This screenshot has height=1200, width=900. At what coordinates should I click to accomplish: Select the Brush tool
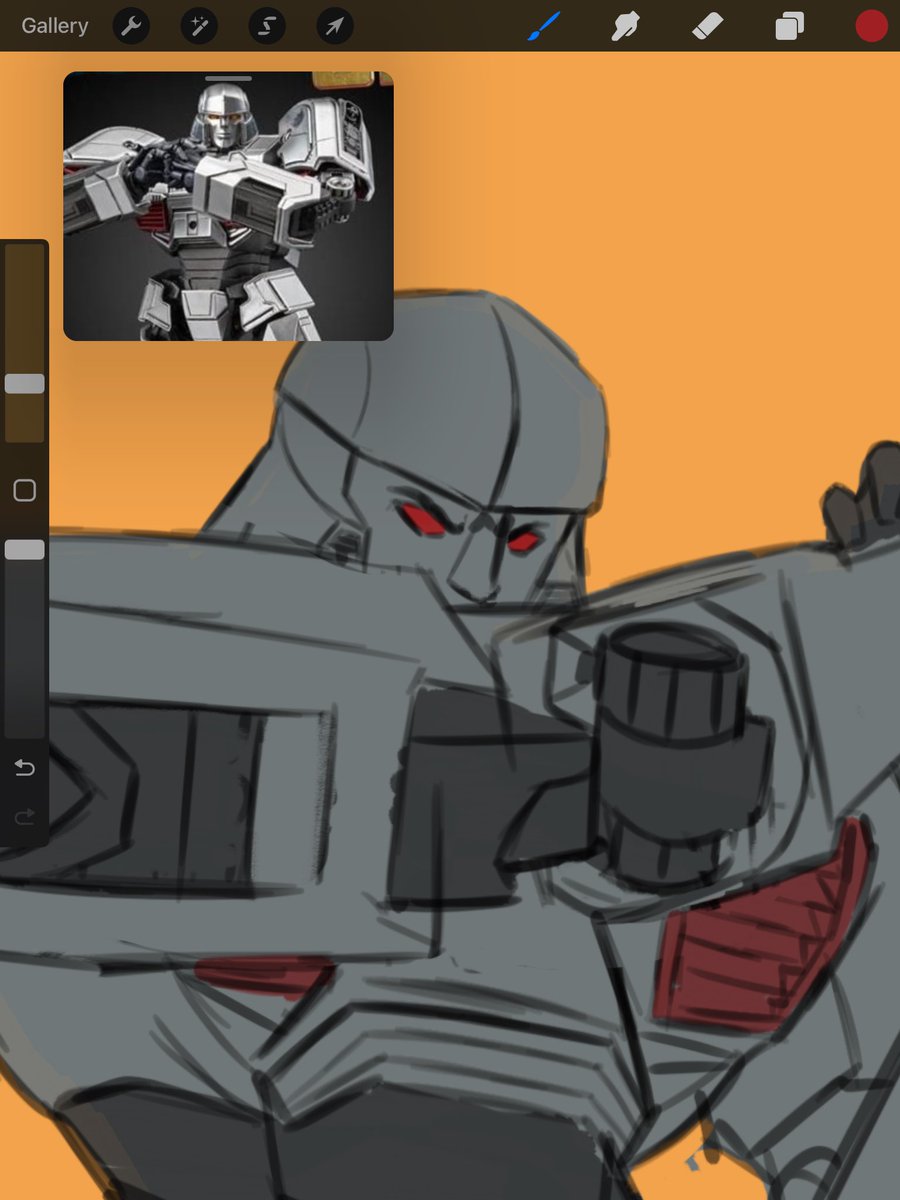click(x=544, y=26)
